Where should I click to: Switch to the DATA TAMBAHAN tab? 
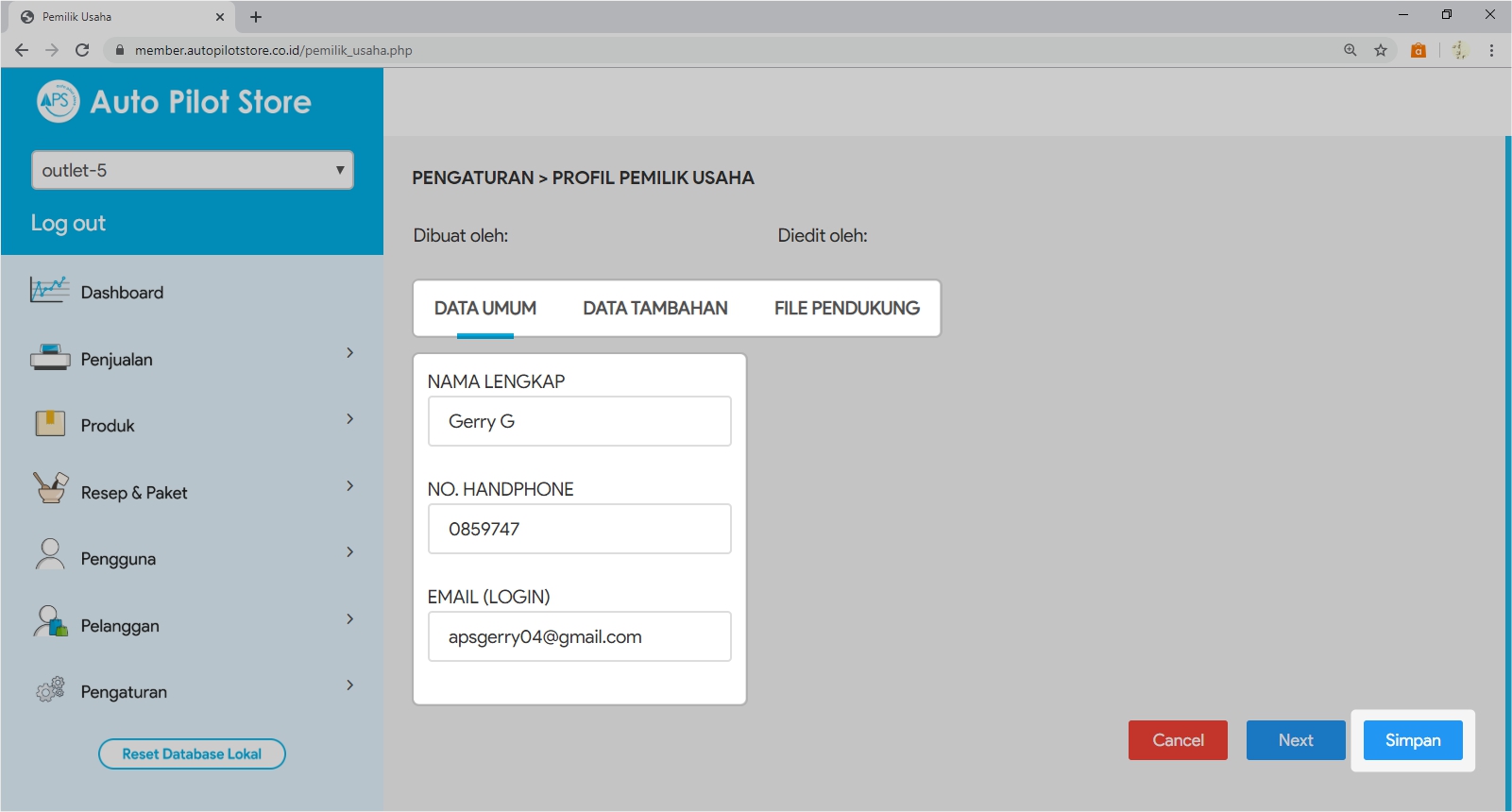(x=654, y=308)
